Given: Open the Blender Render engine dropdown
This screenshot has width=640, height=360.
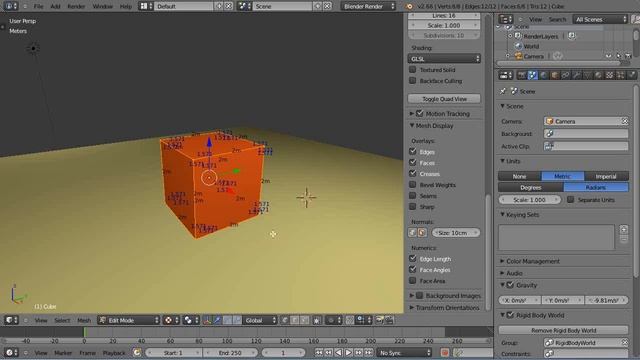Looking at the screenshot, I should click(x=369, y=6).
